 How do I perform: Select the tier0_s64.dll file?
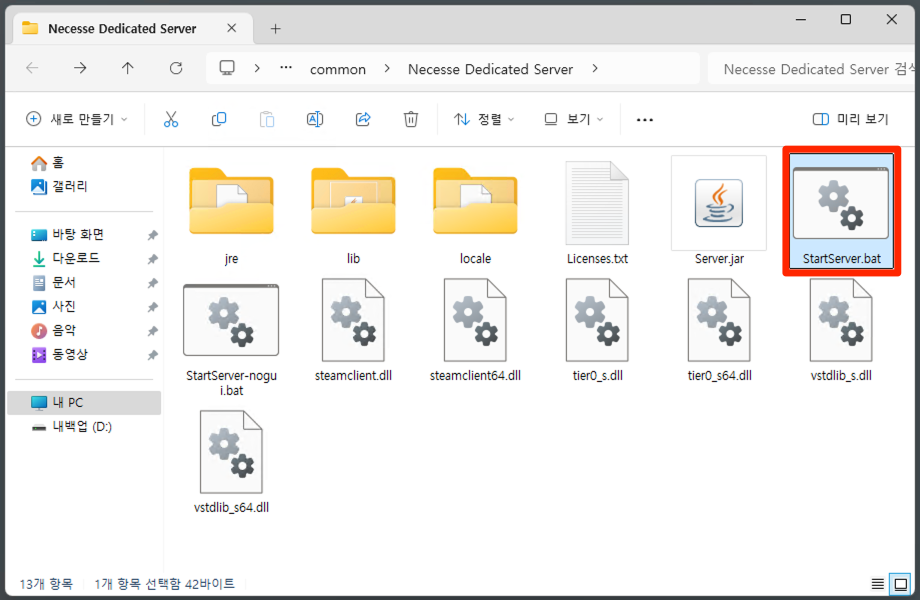pyautogui.click(x=719, y=331)
